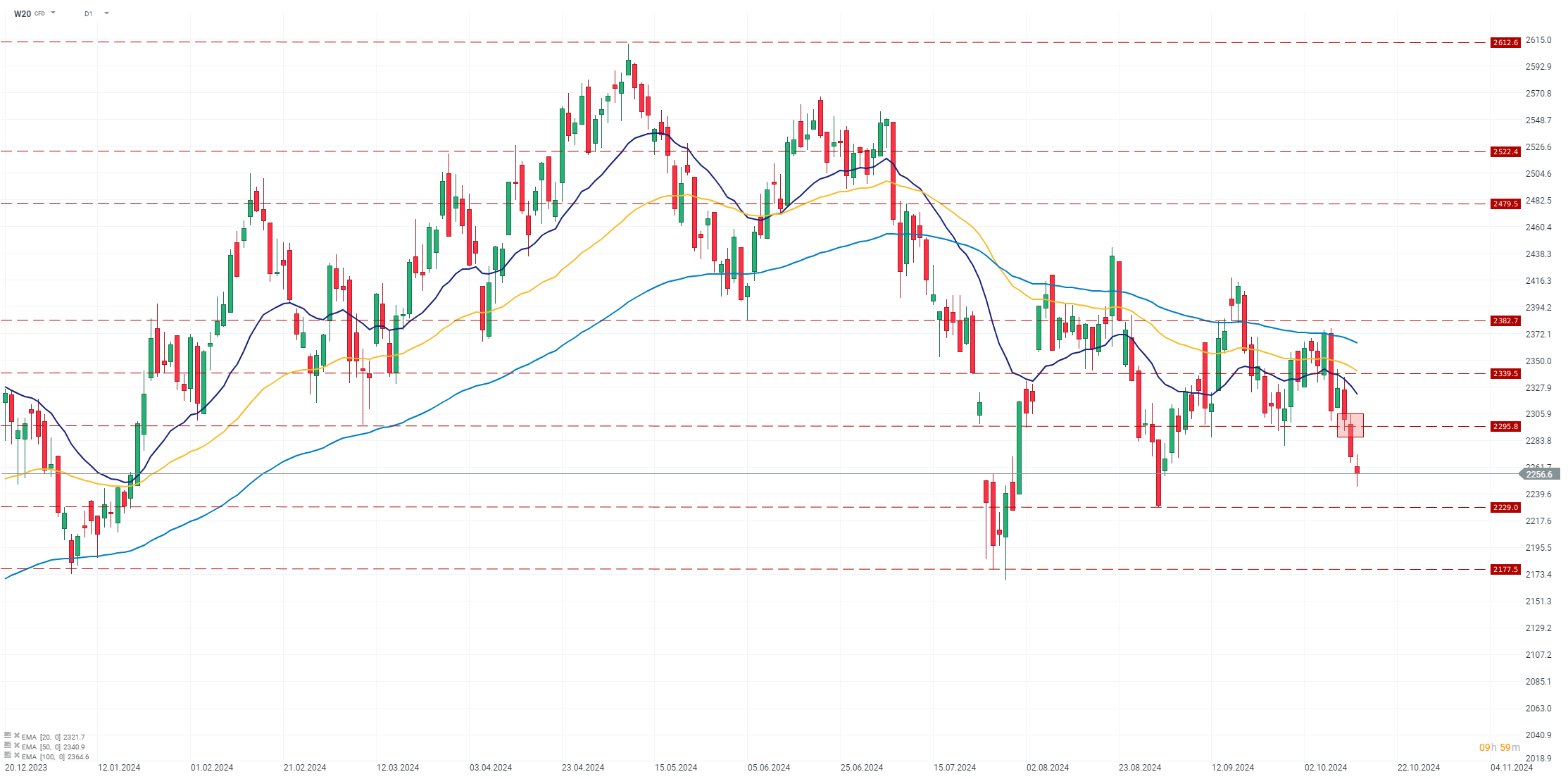This screenshot has height=779, width=1568.
Task: Select the 2382.7 horizontal line label
Action: tap(1505, 321)
